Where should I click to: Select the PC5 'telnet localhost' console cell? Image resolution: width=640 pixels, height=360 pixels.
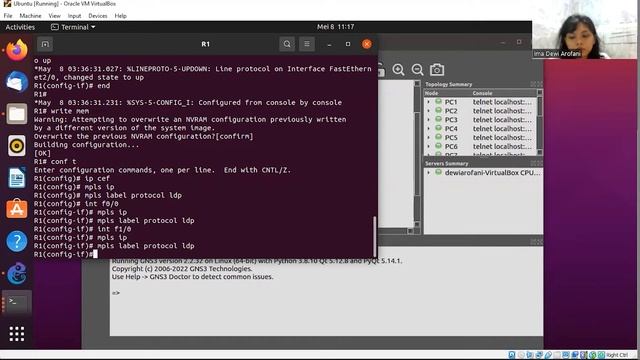click(502, 138)
